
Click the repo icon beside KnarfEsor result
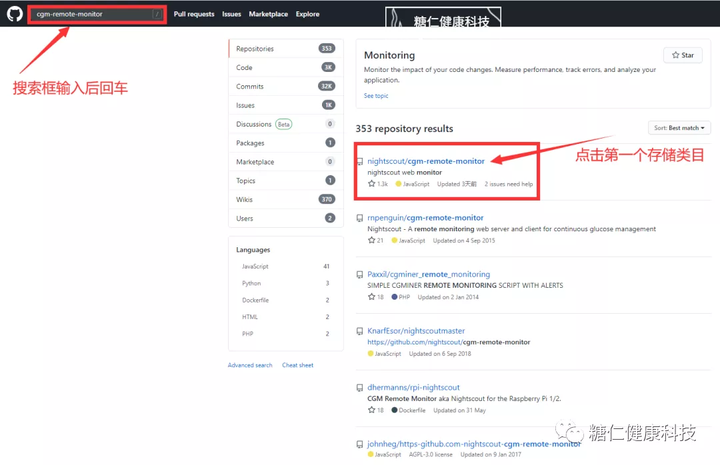point(360,331)
